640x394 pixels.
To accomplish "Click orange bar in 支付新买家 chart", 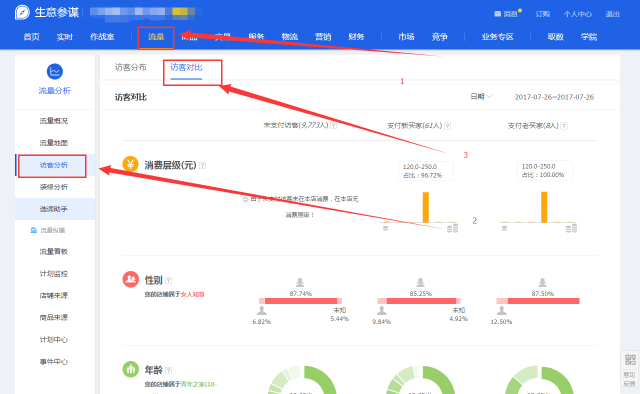I will pyautogui.click(x=426, y=207).
